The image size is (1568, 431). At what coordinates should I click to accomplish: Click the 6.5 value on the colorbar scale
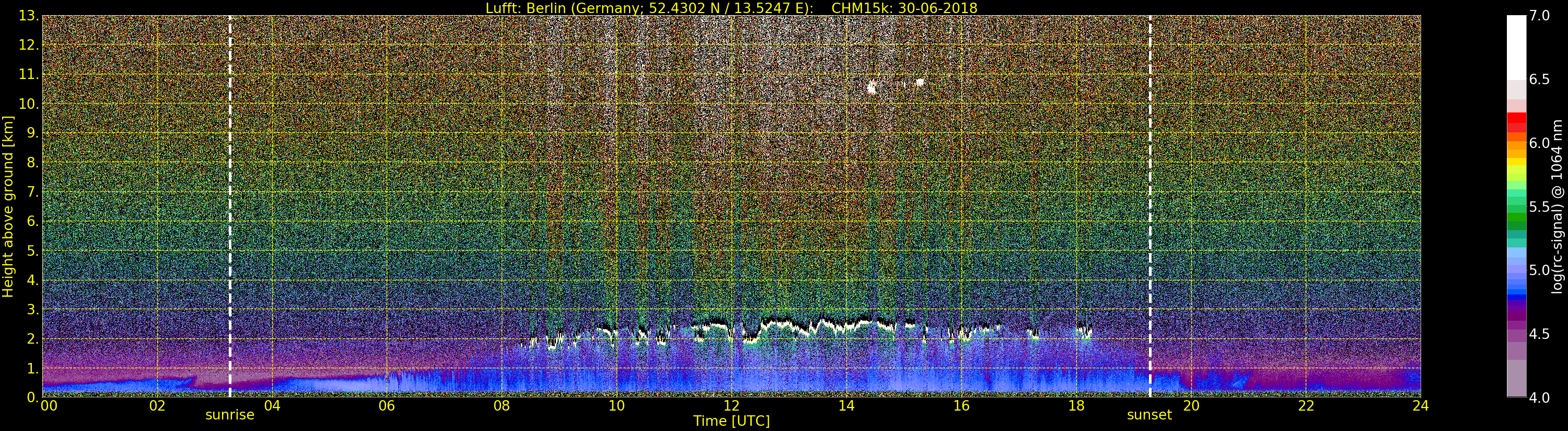click(1540, 80)
